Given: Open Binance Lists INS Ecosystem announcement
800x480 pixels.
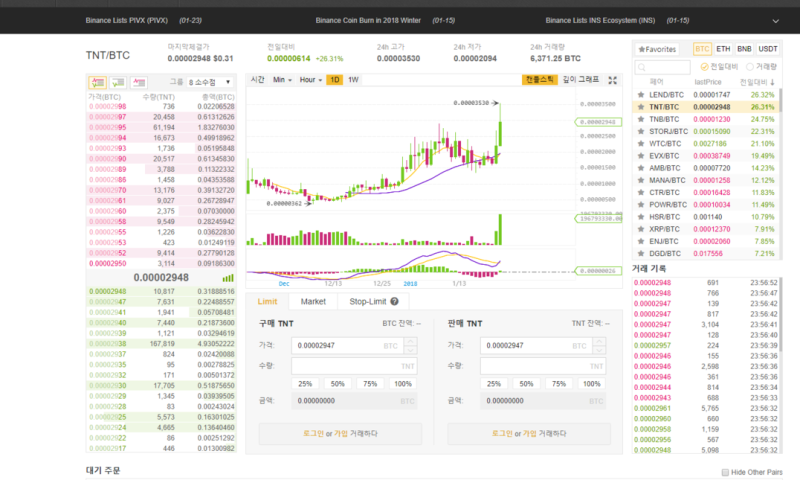Looking at the screenshot, I should tap(600, 21).
